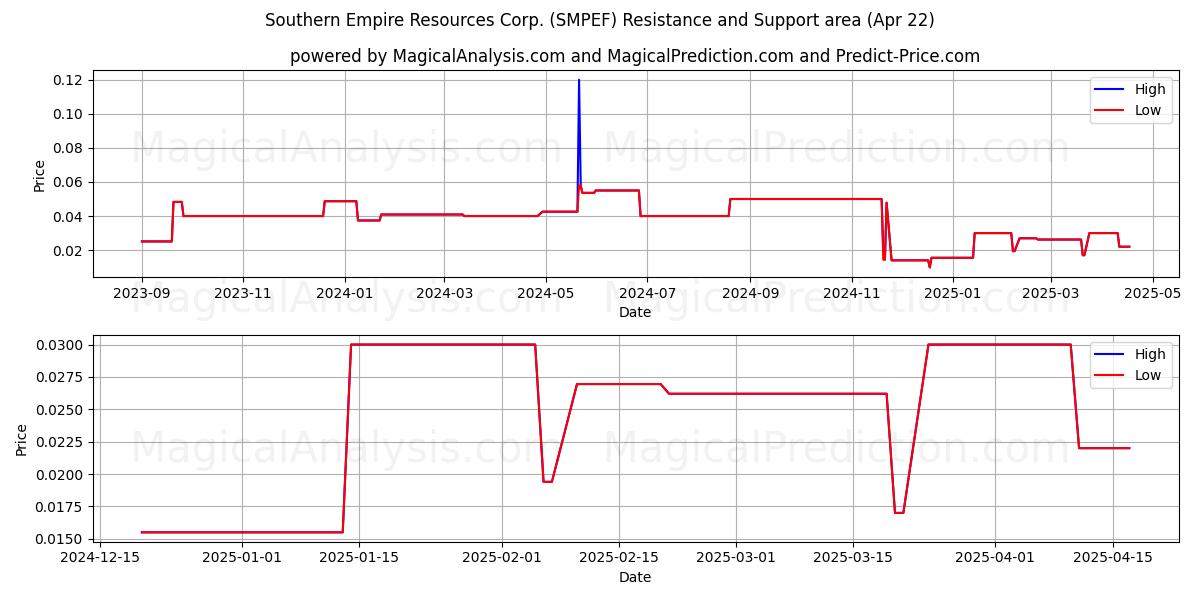Click the top chart x-axis label '2024-05'
1200x600 pixels.
[546, 293]
